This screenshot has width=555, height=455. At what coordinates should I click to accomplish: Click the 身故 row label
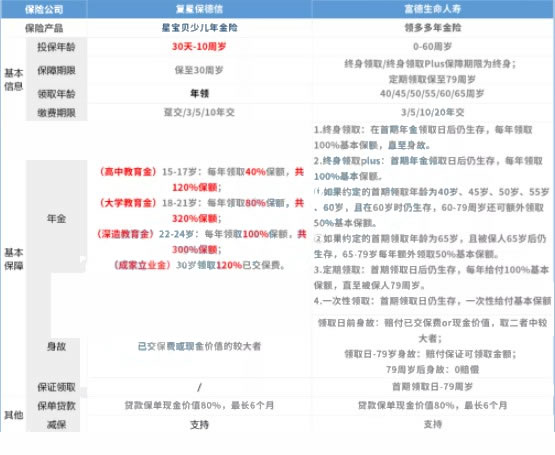(x=56, y=346)
